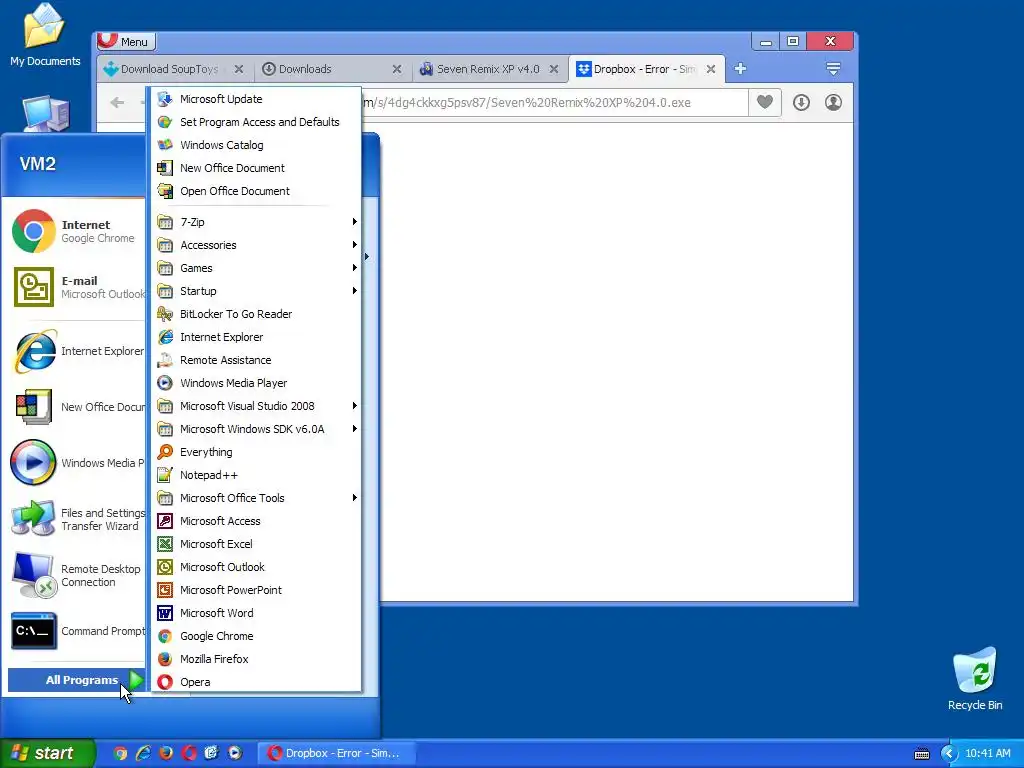Open Command Prompt

77,631
